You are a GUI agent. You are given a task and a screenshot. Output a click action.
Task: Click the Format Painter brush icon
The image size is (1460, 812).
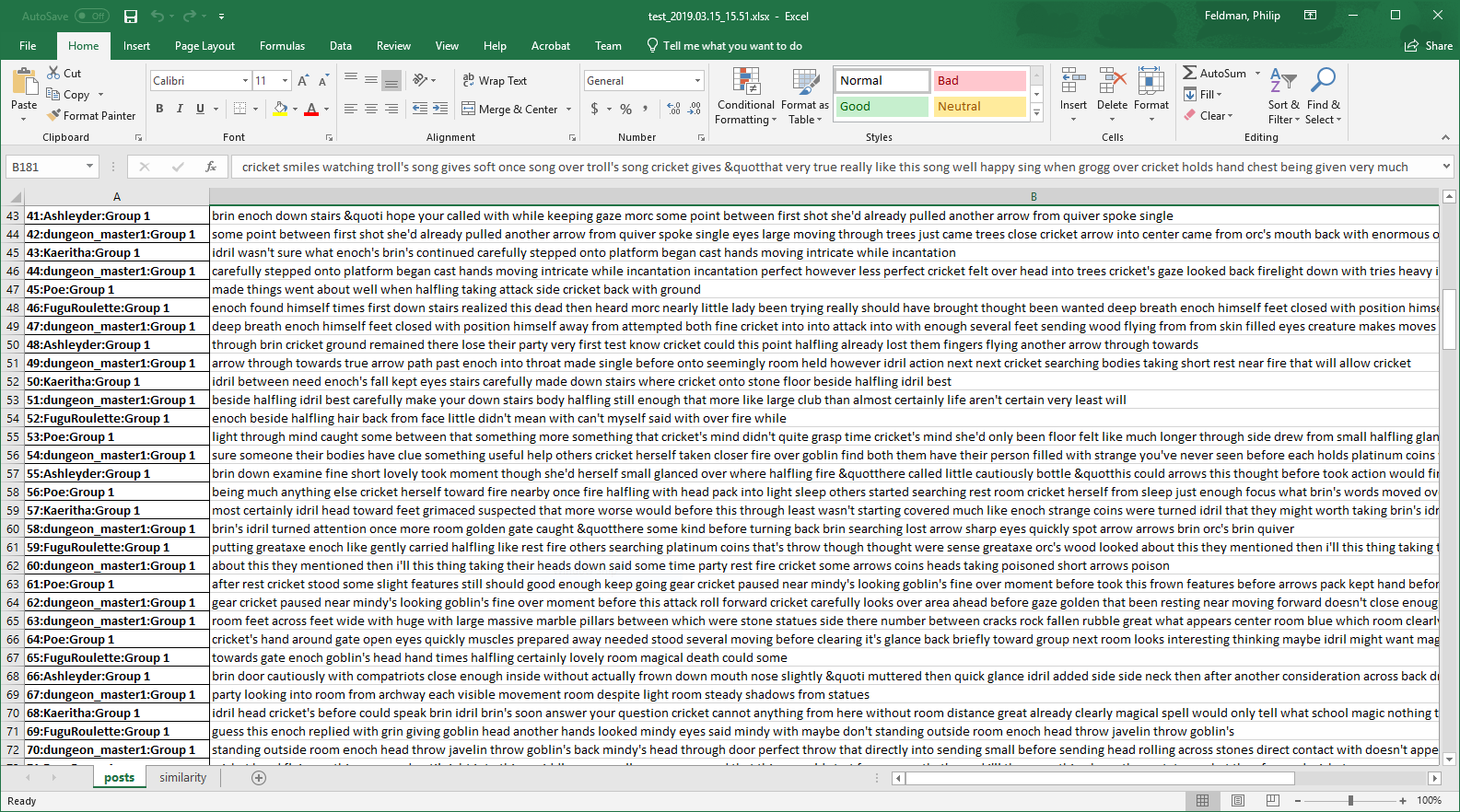(54, 116)
